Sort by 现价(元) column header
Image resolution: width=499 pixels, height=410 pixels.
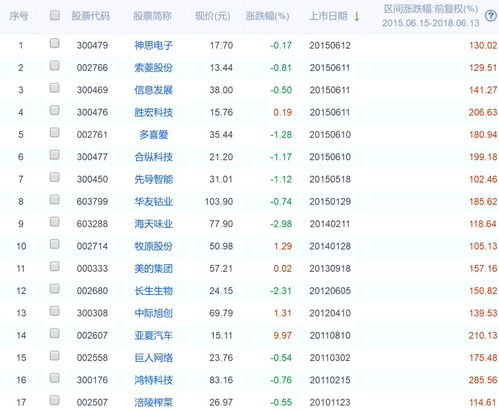[x=213, y=16]
